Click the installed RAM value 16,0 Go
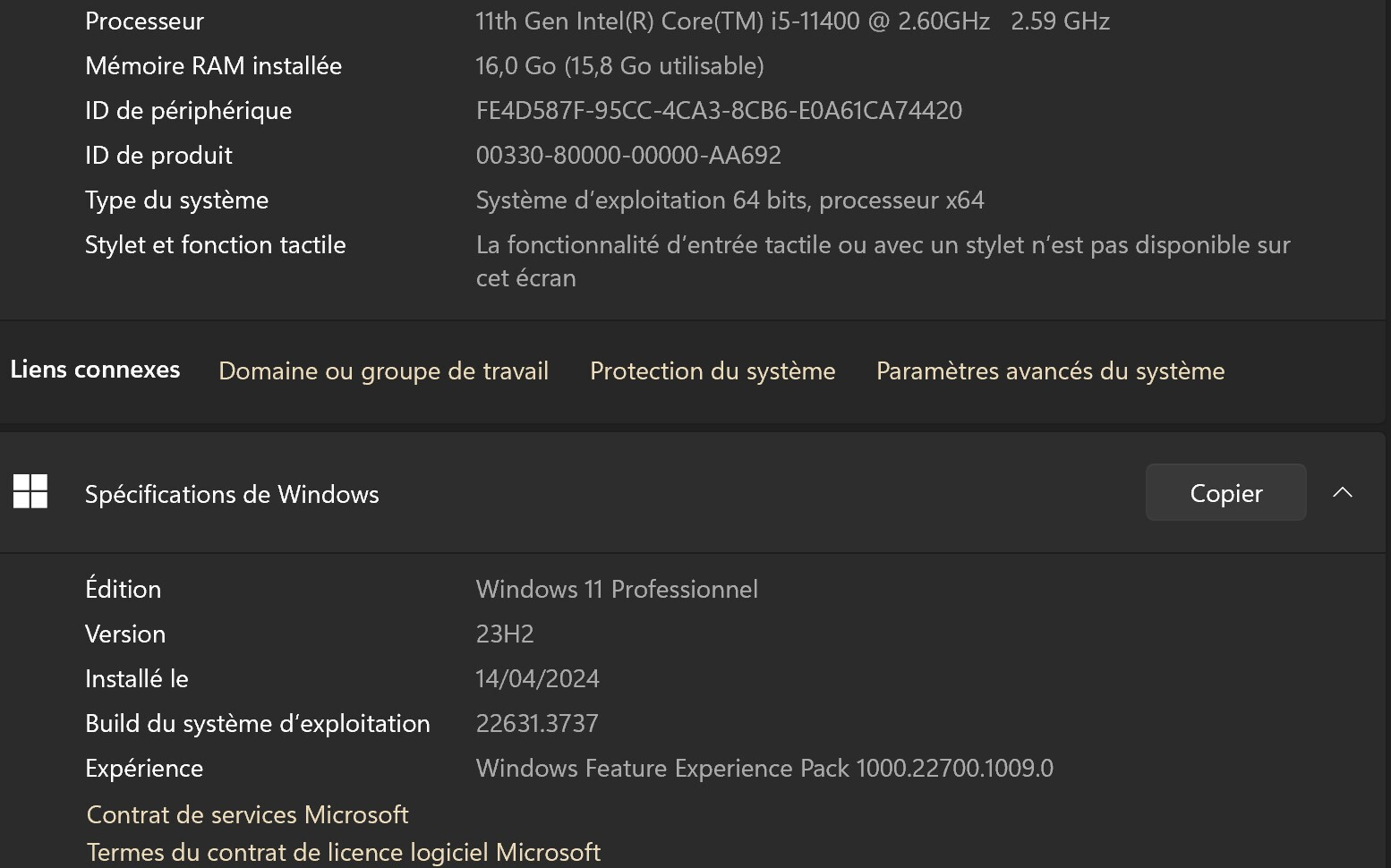This screenshot has width=1391, height=868. [x=619, y=65]
